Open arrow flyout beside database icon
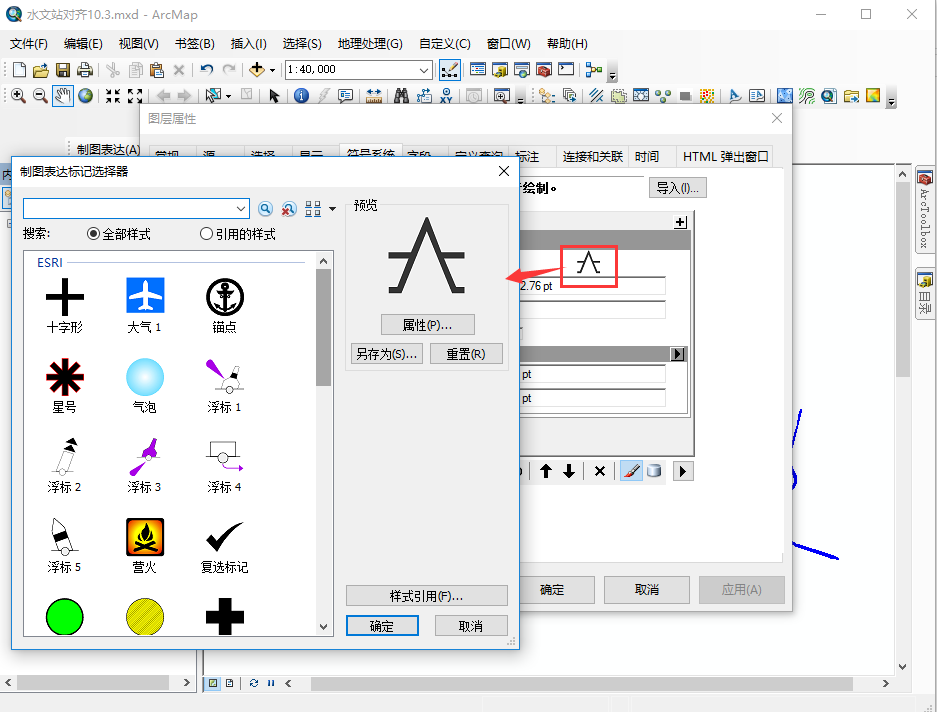Screen dimensions: 937x712 pyautogui.click(x=683, y=471)
